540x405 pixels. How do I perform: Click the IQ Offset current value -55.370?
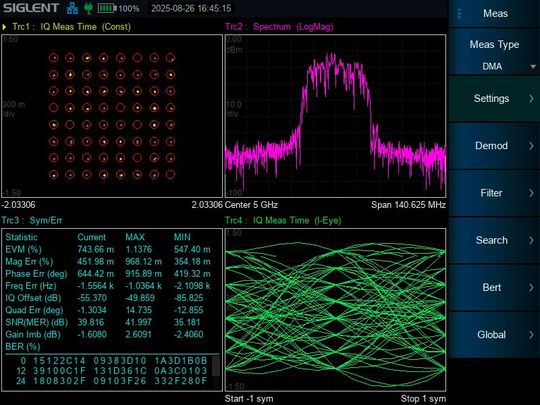pos(92,298)
